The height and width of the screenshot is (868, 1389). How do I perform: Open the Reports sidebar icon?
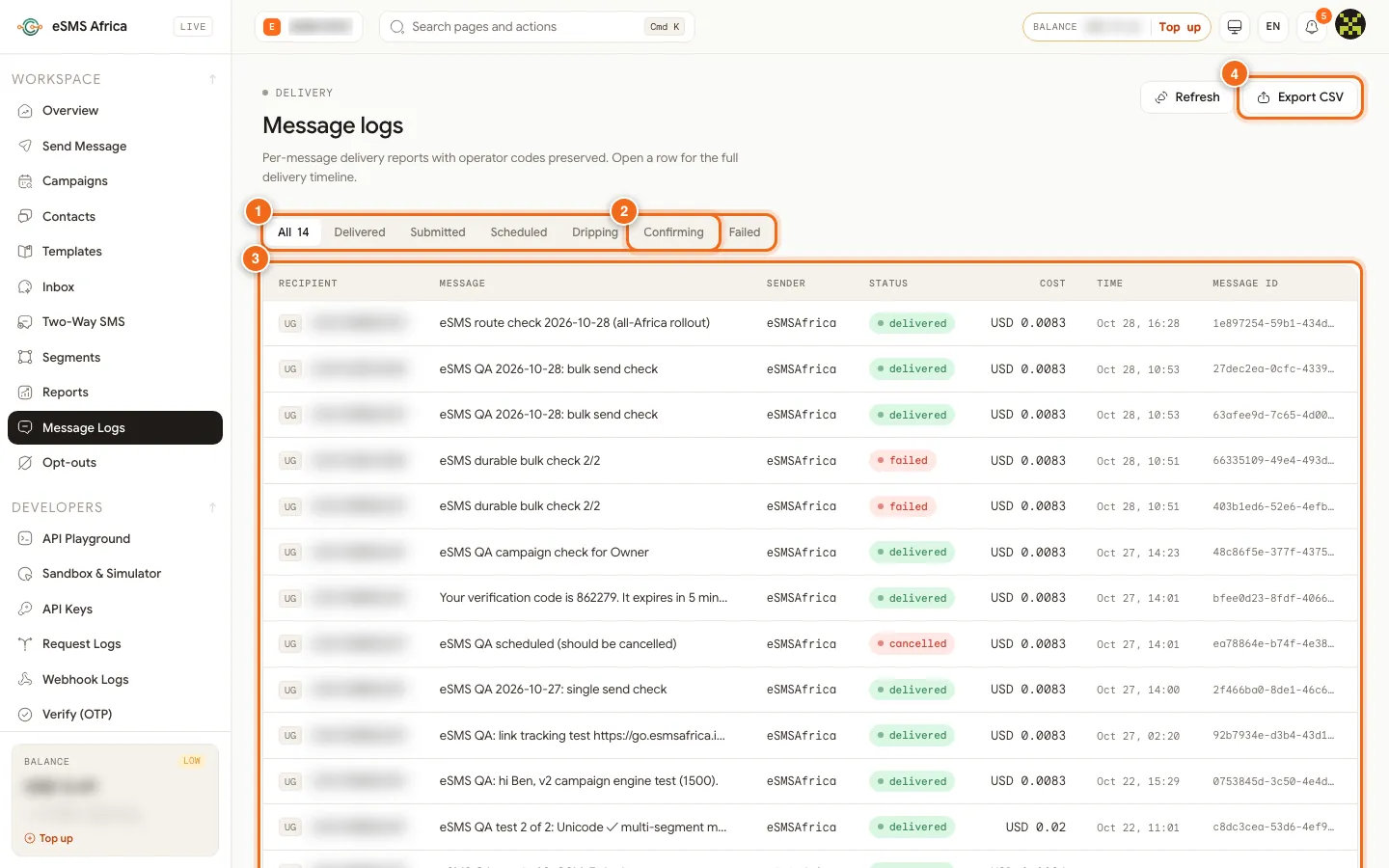(x=25, y=393)
